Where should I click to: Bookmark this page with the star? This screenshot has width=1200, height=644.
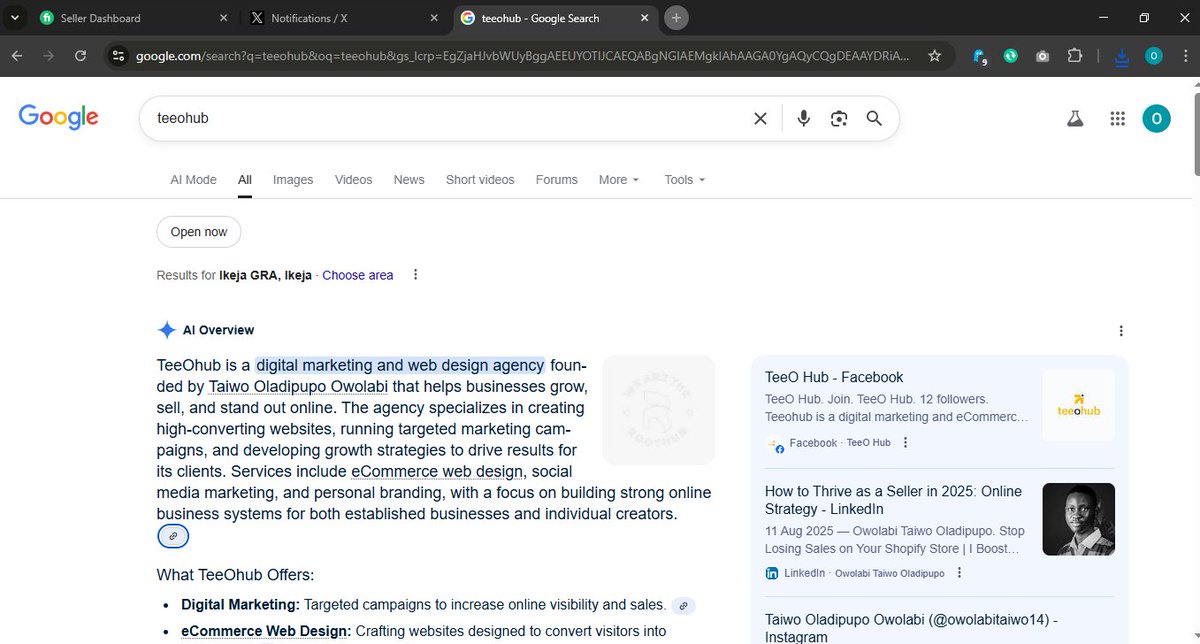pyautogui.click(x=934, y=56)
